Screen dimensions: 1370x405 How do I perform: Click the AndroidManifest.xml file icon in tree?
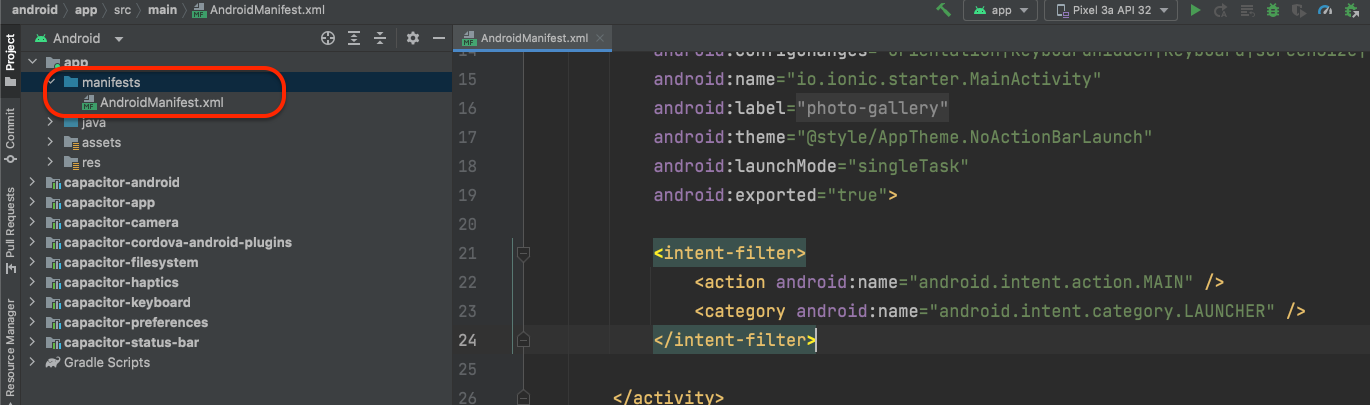click(x=90, y=102)
